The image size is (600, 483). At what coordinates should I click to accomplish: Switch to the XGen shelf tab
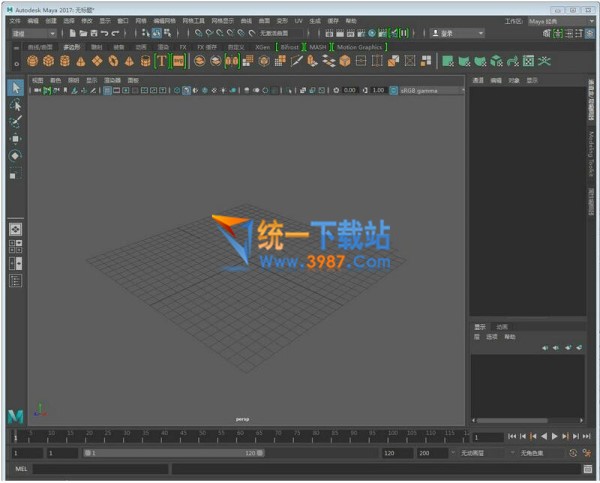pos(262,47)
